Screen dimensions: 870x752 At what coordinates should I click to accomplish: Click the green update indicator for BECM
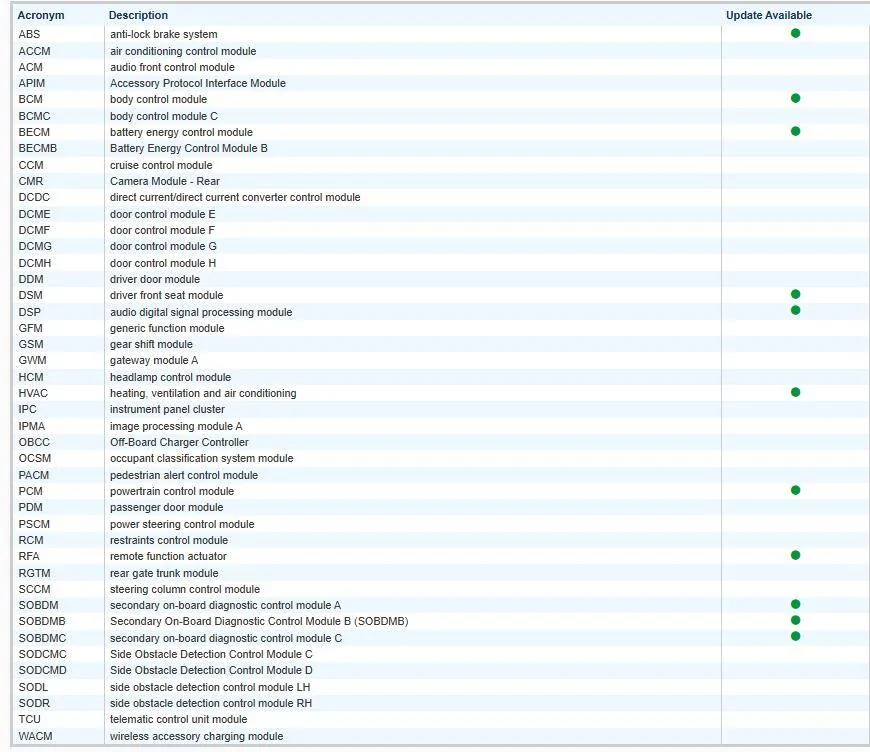[x=795, y=131]
